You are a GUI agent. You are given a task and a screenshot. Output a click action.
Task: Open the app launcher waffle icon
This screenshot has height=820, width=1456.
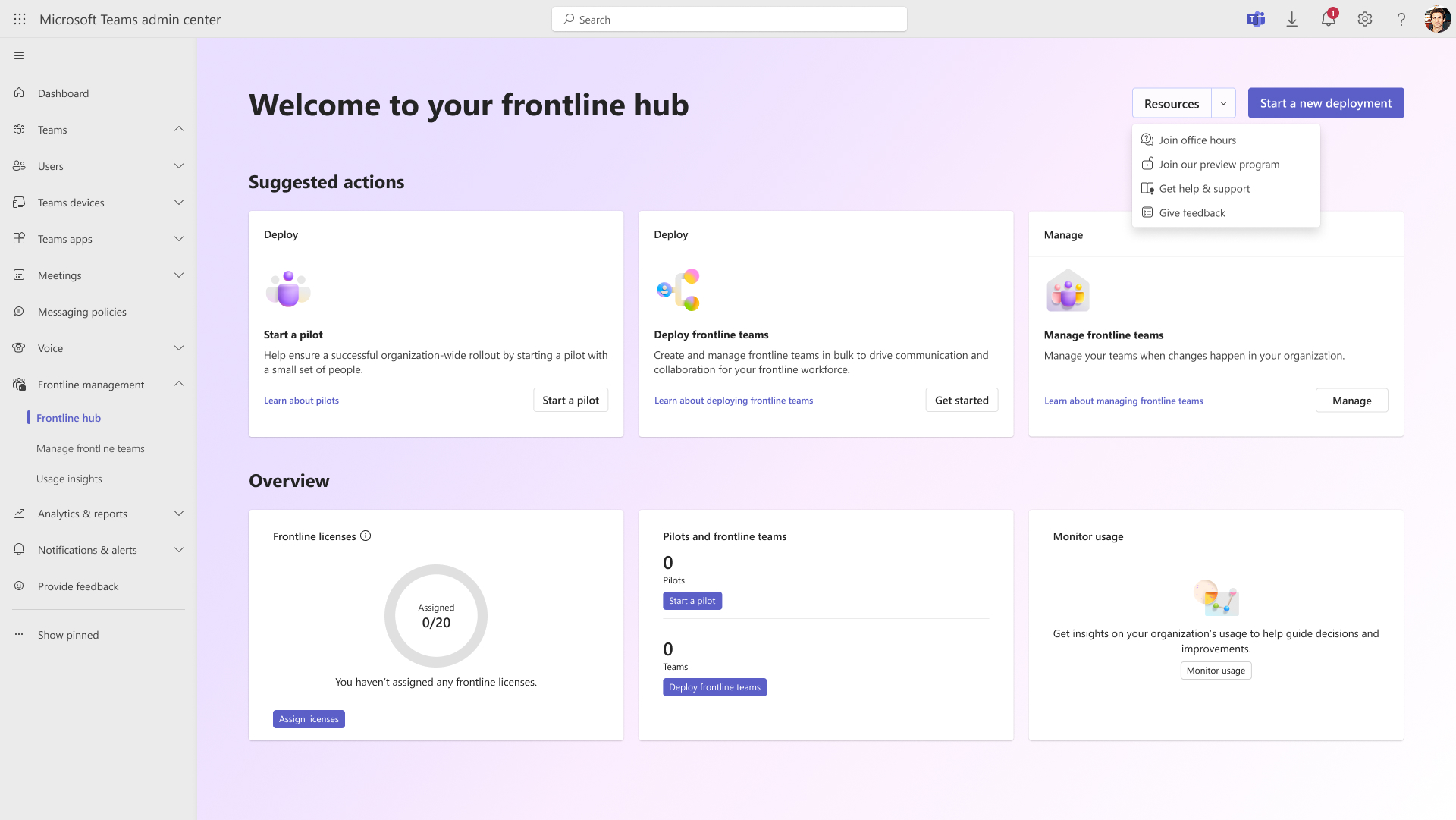click(x=20, y=19)
